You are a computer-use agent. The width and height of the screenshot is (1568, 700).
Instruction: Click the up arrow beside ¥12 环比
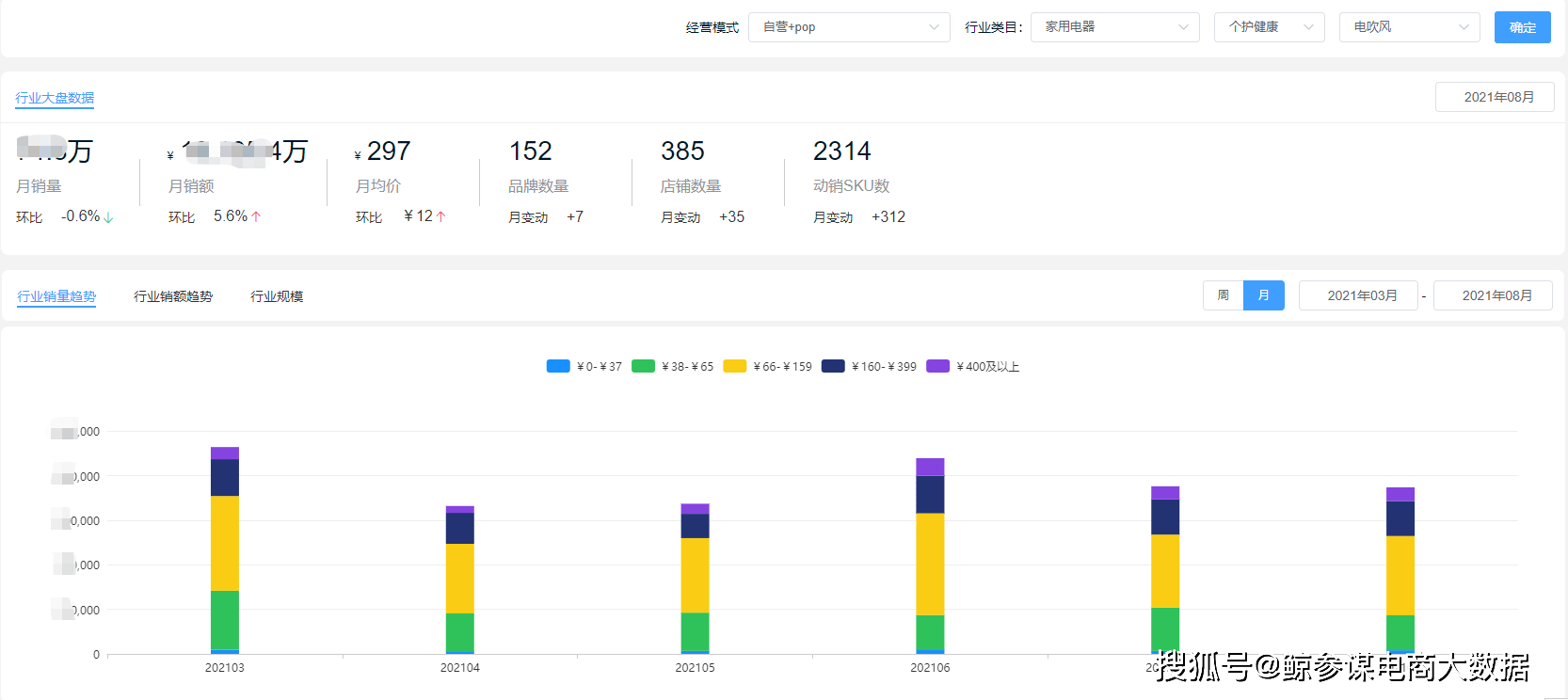[440, 216]
